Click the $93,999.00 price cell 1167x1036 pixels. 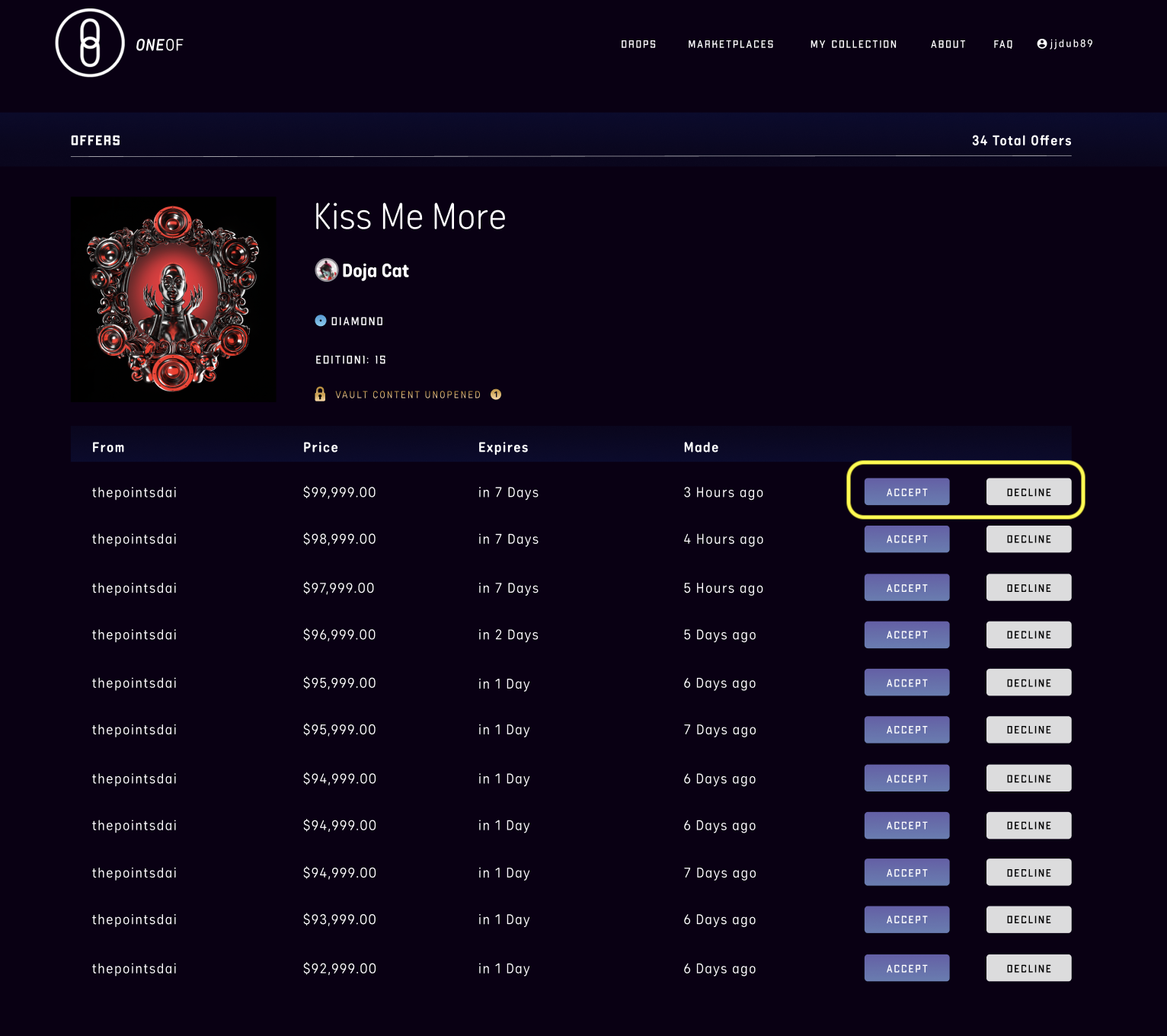pos(340,919)
